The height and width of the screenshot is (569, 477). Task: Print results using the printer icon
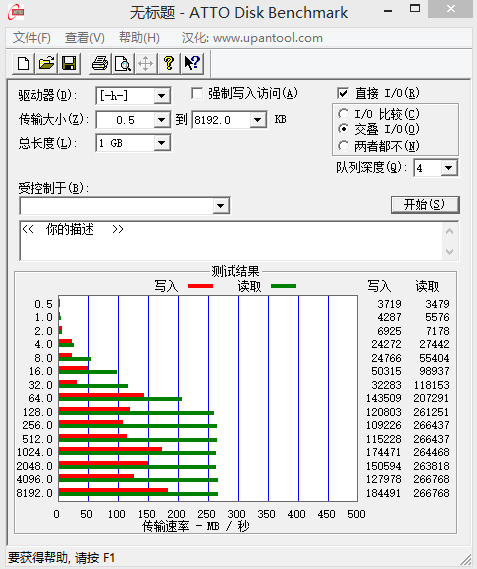[x=100, y=64]
